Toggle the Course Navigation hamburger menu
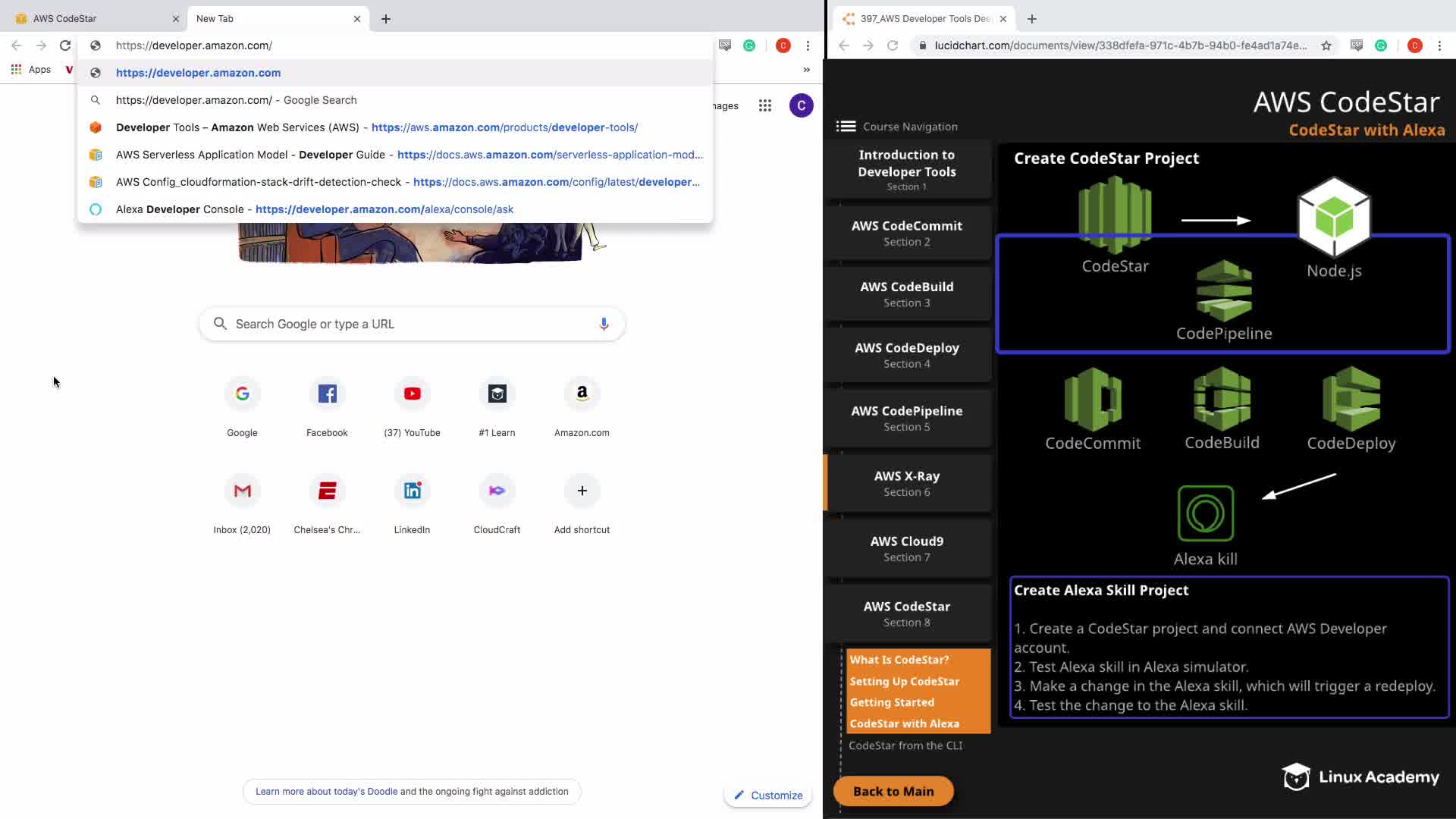This screenshot has width=1456, height=819. (846, 127)
